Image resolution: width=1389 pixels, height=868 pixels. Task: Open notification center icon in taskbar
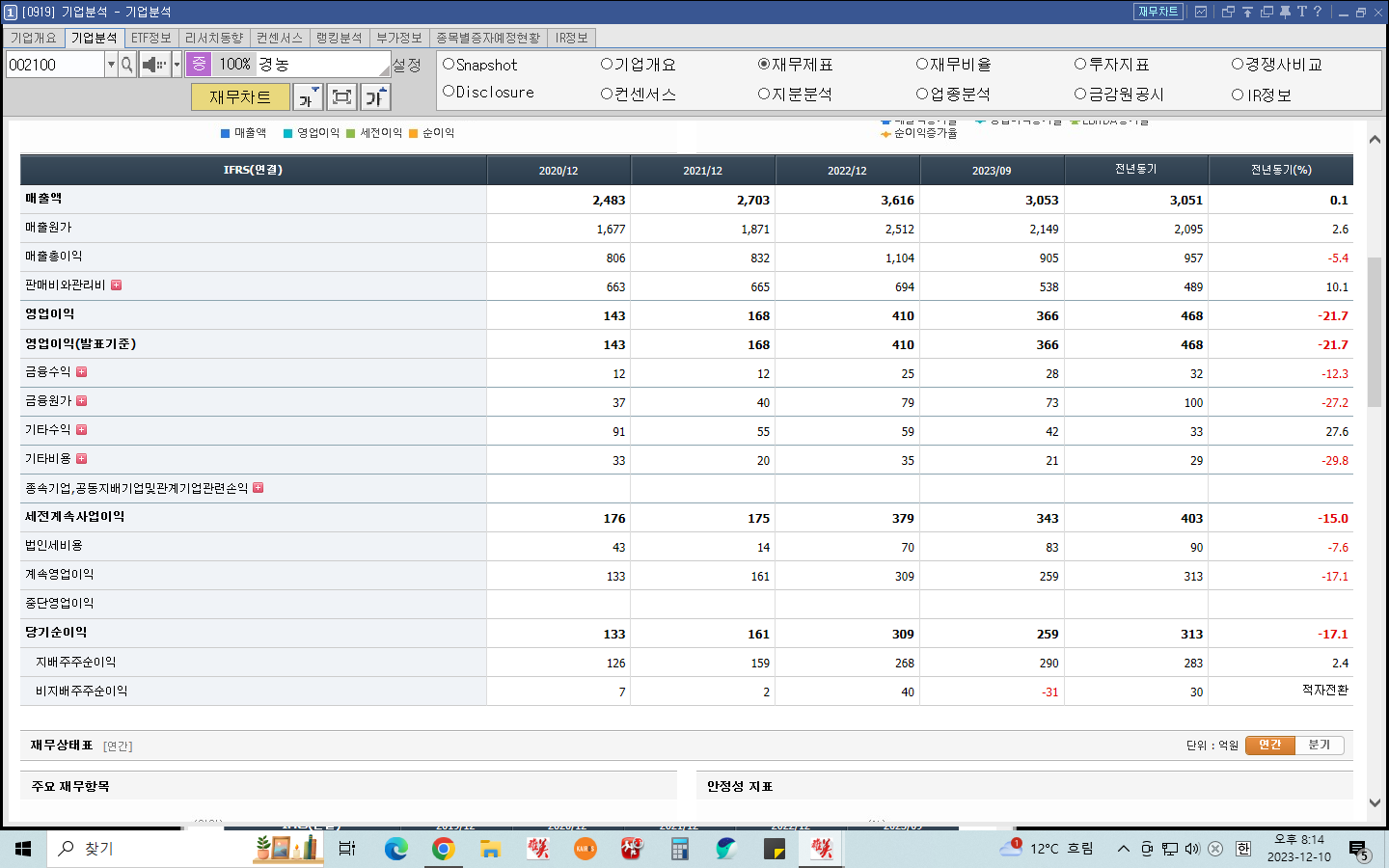click(x=1359, y=850)
